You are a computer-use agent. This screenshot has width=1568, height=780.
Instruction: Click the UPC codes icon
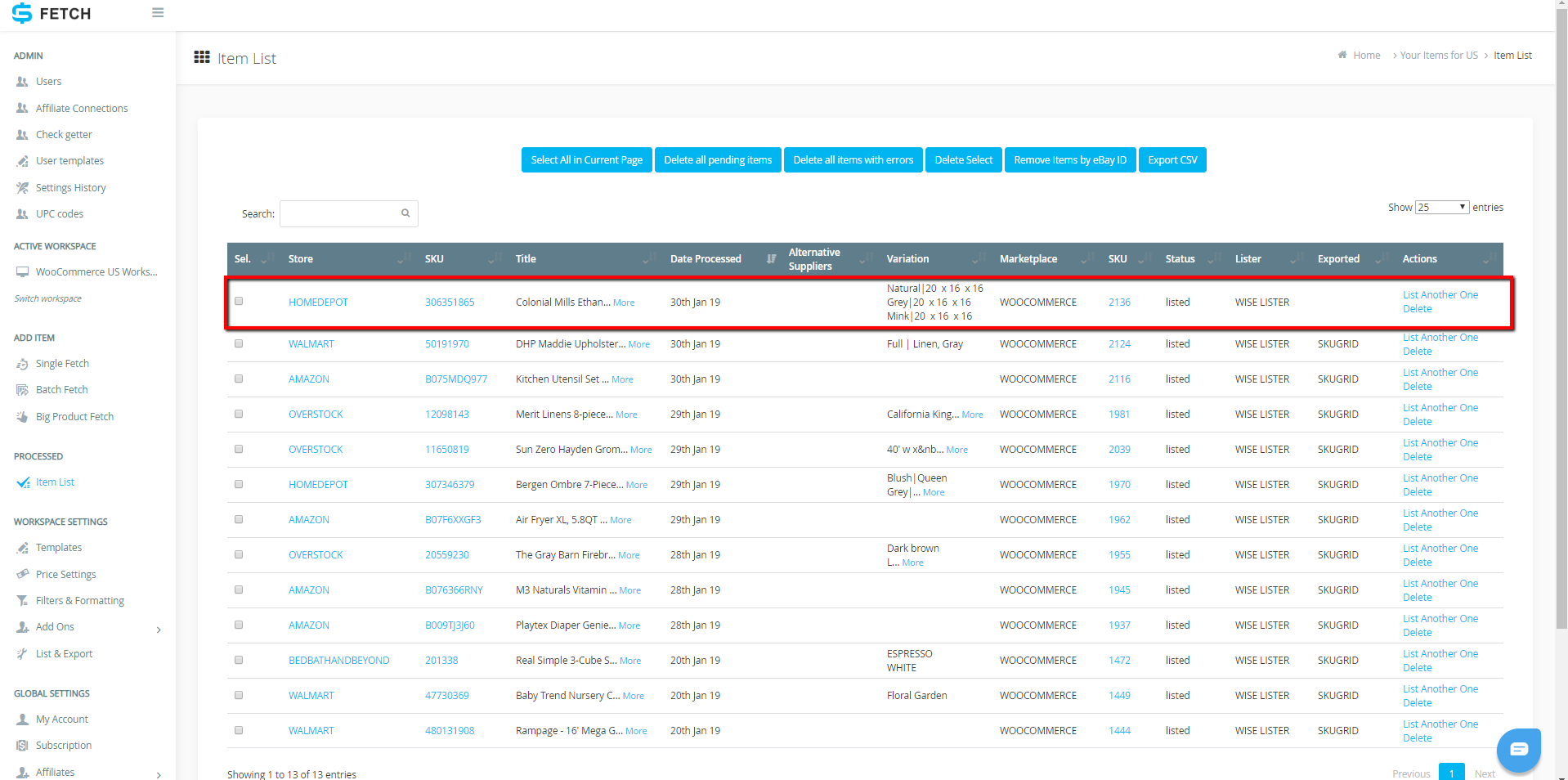pyautogui.click(x=22, y=214)
